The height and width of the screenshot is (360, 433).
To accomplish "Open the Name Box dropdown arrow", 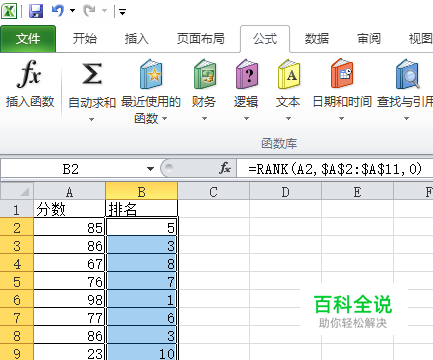I will click(x=150, y=169).
